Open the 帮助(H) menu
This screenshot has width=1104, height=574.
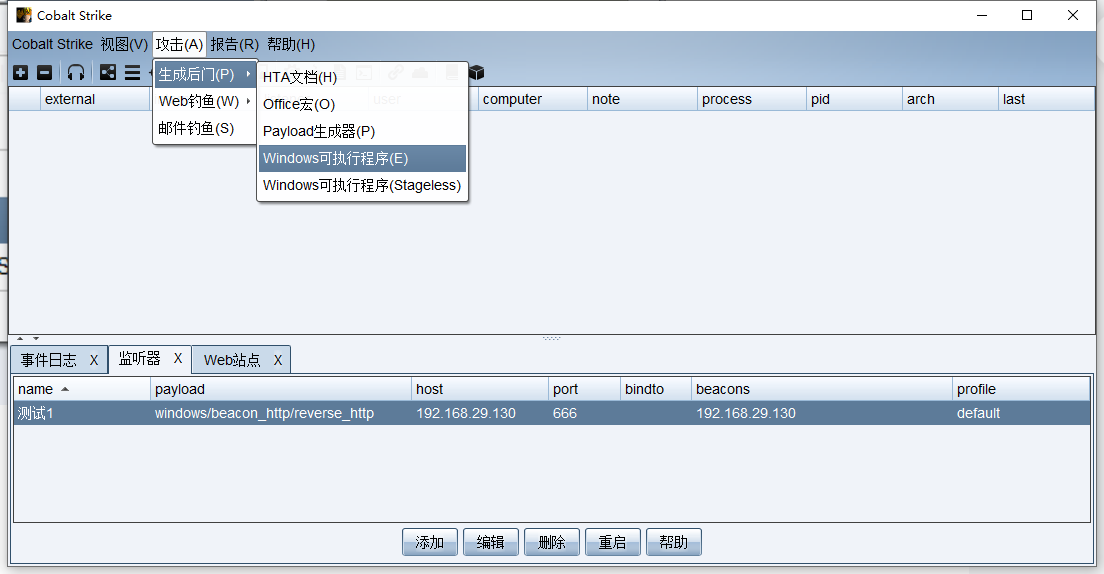tap(291, 44)
